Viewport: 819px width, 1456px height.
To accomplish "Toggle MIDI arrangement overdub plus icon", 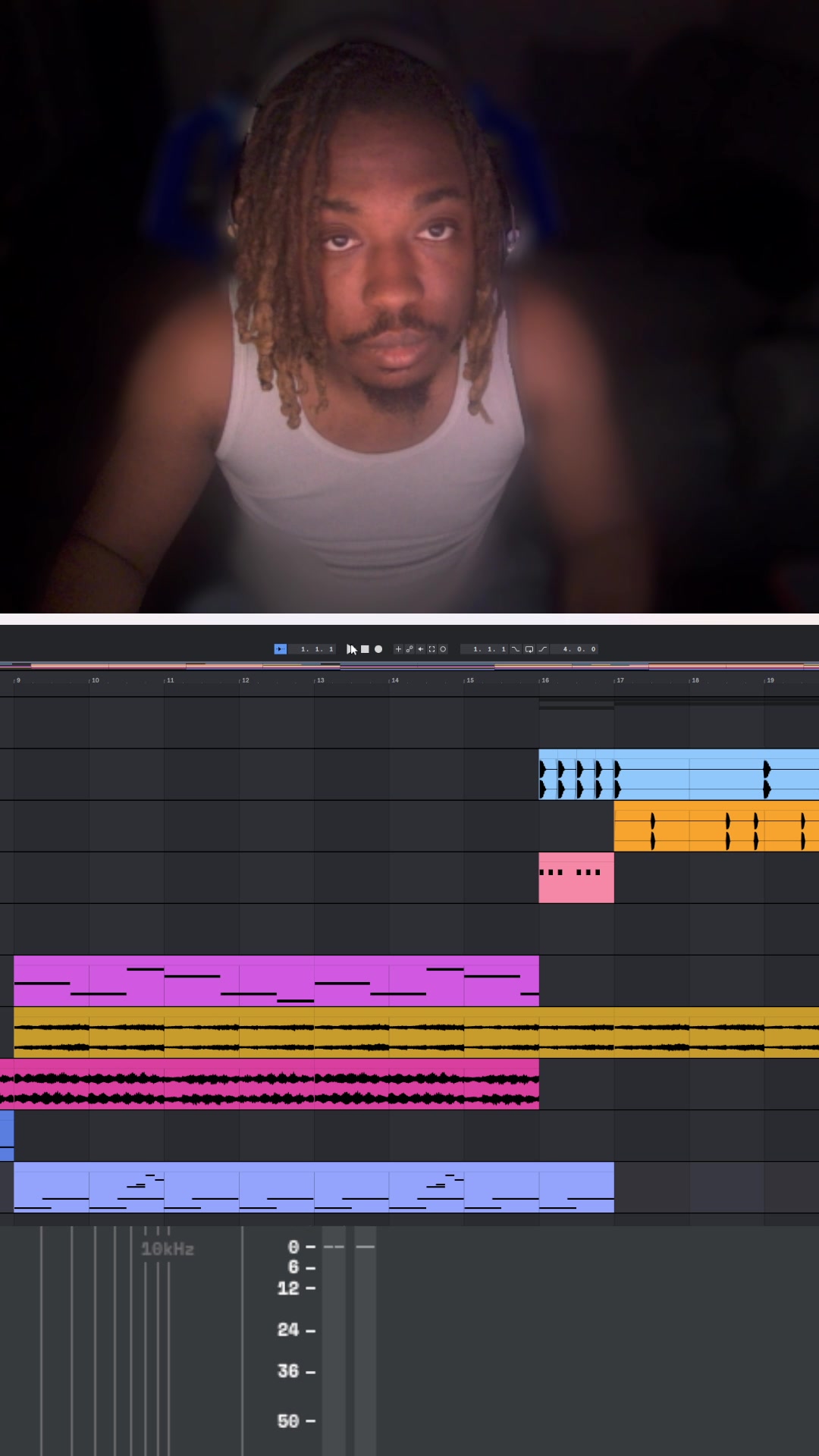I will pyautogui.click(x=398, y=649).
